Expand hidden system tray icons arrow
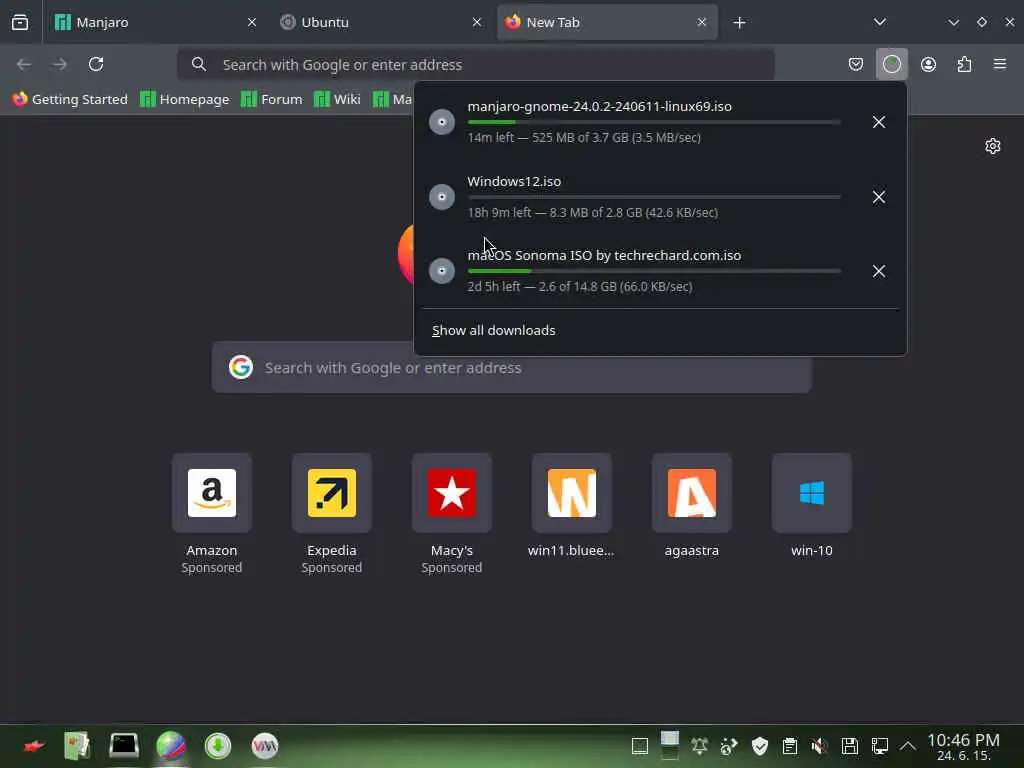This screenshot has height=768, width=1024. point(908,746)
